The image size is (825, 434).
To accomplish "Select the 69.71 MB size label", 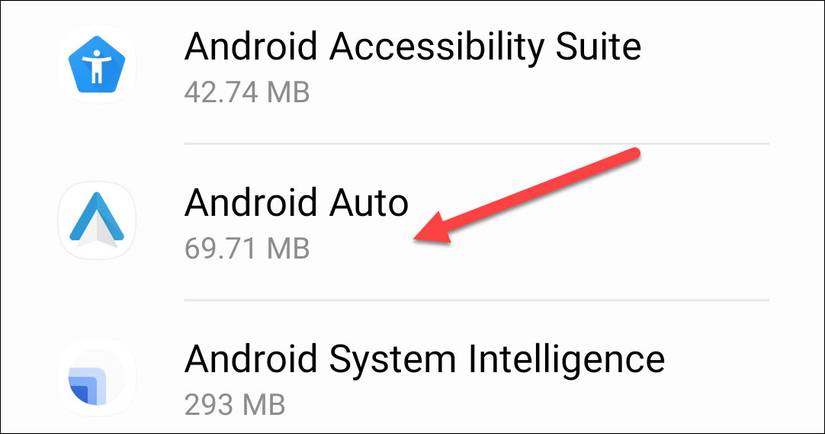I will 247,248.
